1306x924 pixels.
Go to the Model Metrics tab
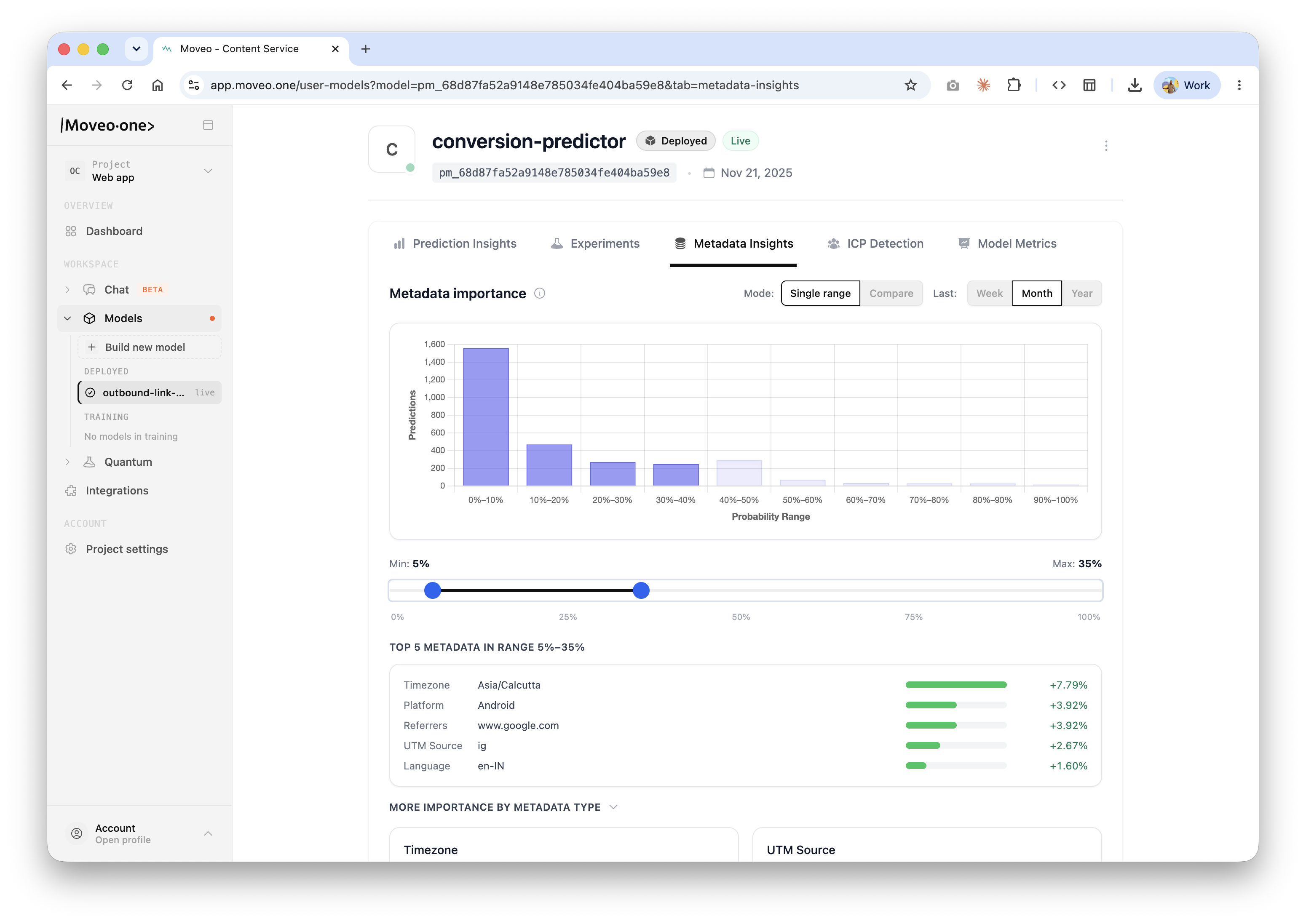pos(1006,243)
